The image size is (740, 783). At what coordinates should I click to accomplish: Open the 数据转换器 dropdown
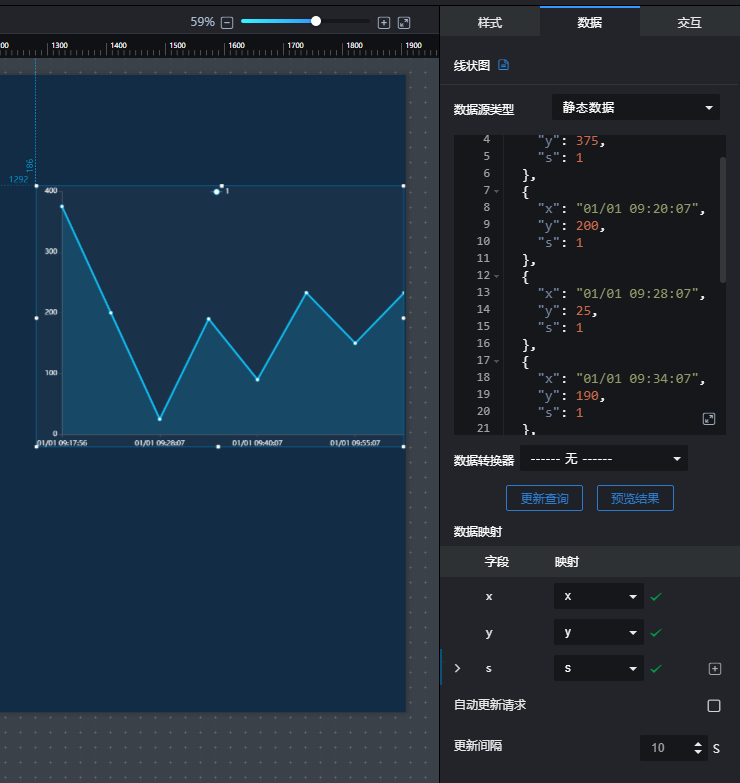[x=604, y=458]
